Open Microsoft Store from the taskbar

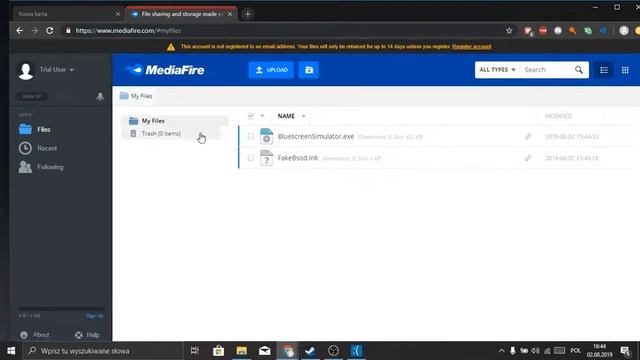(218, 351)
